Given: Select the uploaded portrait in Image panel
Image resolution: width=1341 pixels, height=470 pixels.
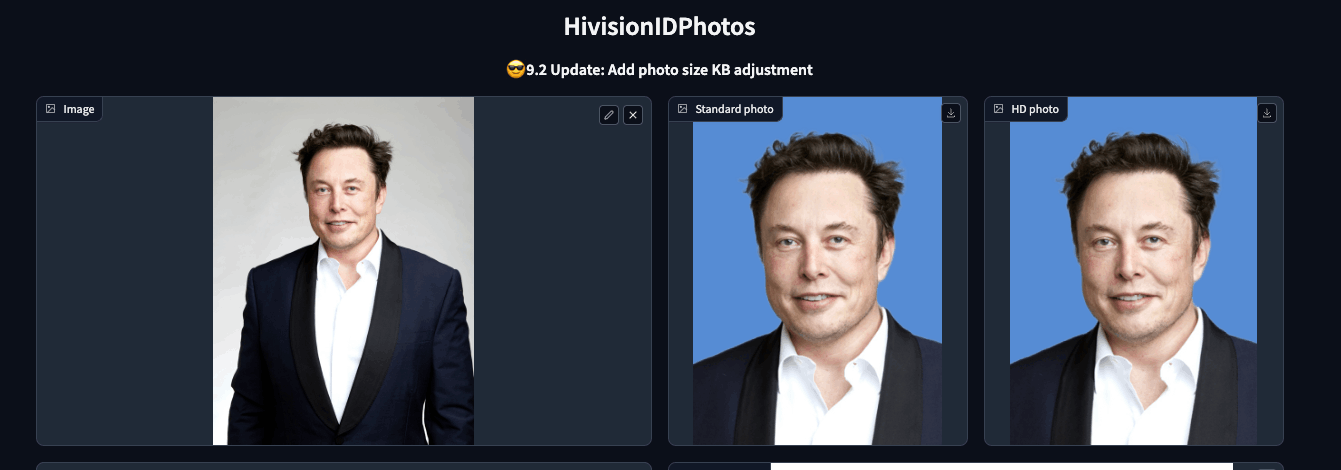Looking at the screenshot, I should click(x=343, y=271).
